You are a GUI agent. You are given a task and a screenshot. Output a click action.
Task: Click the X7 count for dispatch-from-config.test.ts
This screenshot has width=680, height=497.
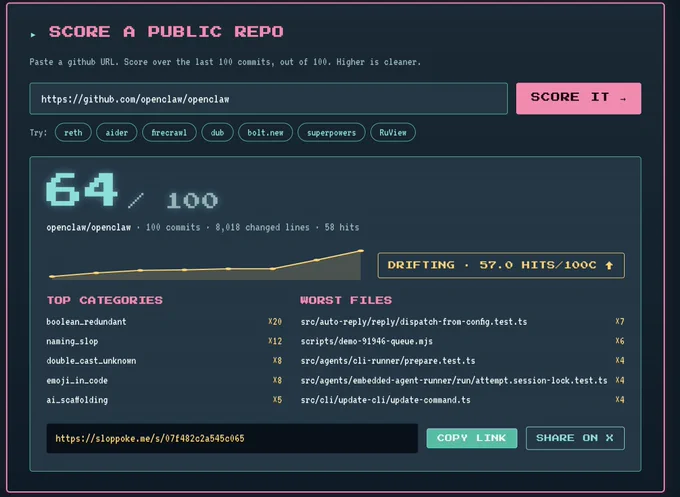[x=620, y=322]
